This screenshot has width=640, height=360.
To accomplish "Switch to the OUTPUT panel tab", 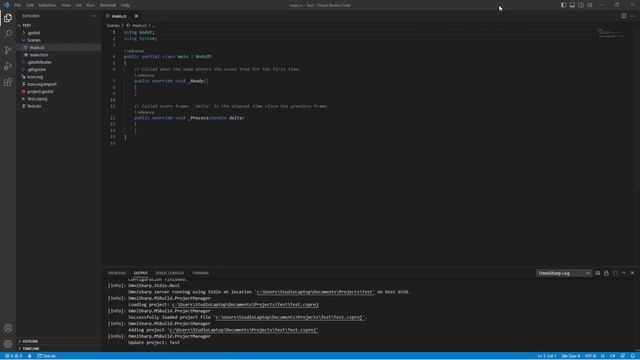I will (140, 273).
